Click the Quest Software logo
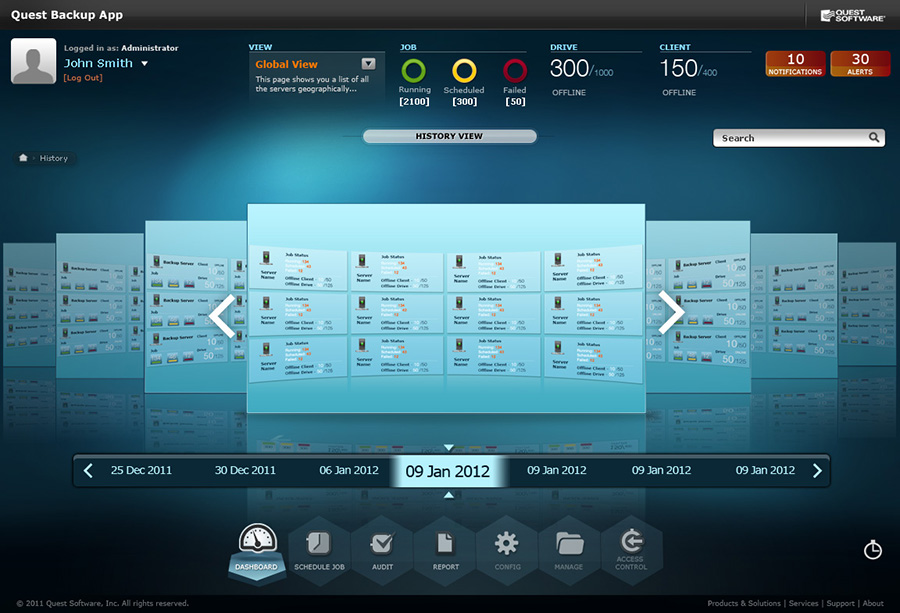Viewport: 900px width, 613px height. click(x=853, y=15)
